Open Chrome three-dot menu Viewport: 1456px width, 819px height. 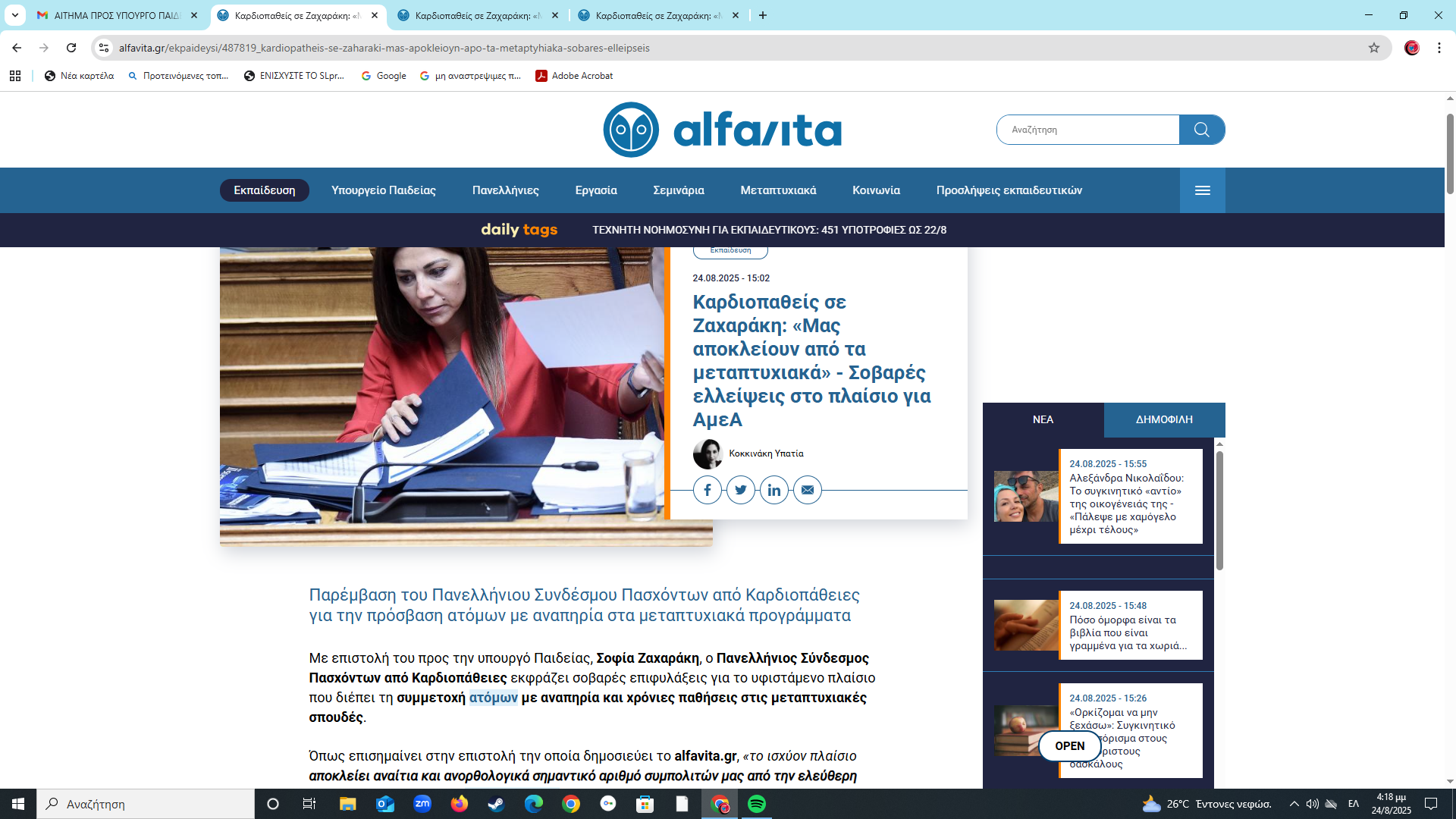point(1439,48)
